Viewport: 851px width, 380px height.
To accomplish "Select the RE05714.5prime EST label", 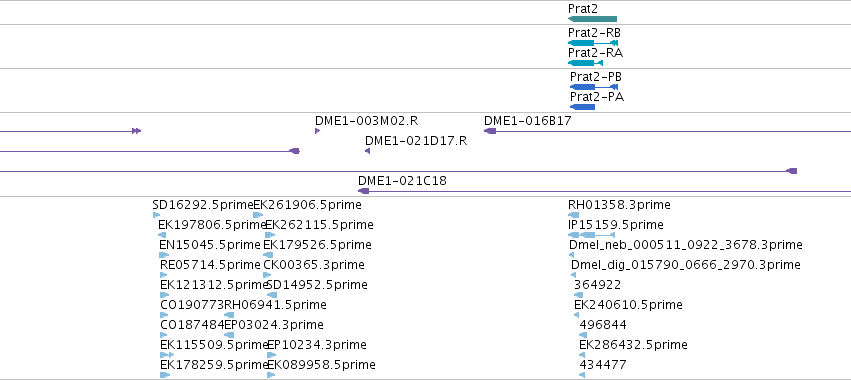I will 211,265.
